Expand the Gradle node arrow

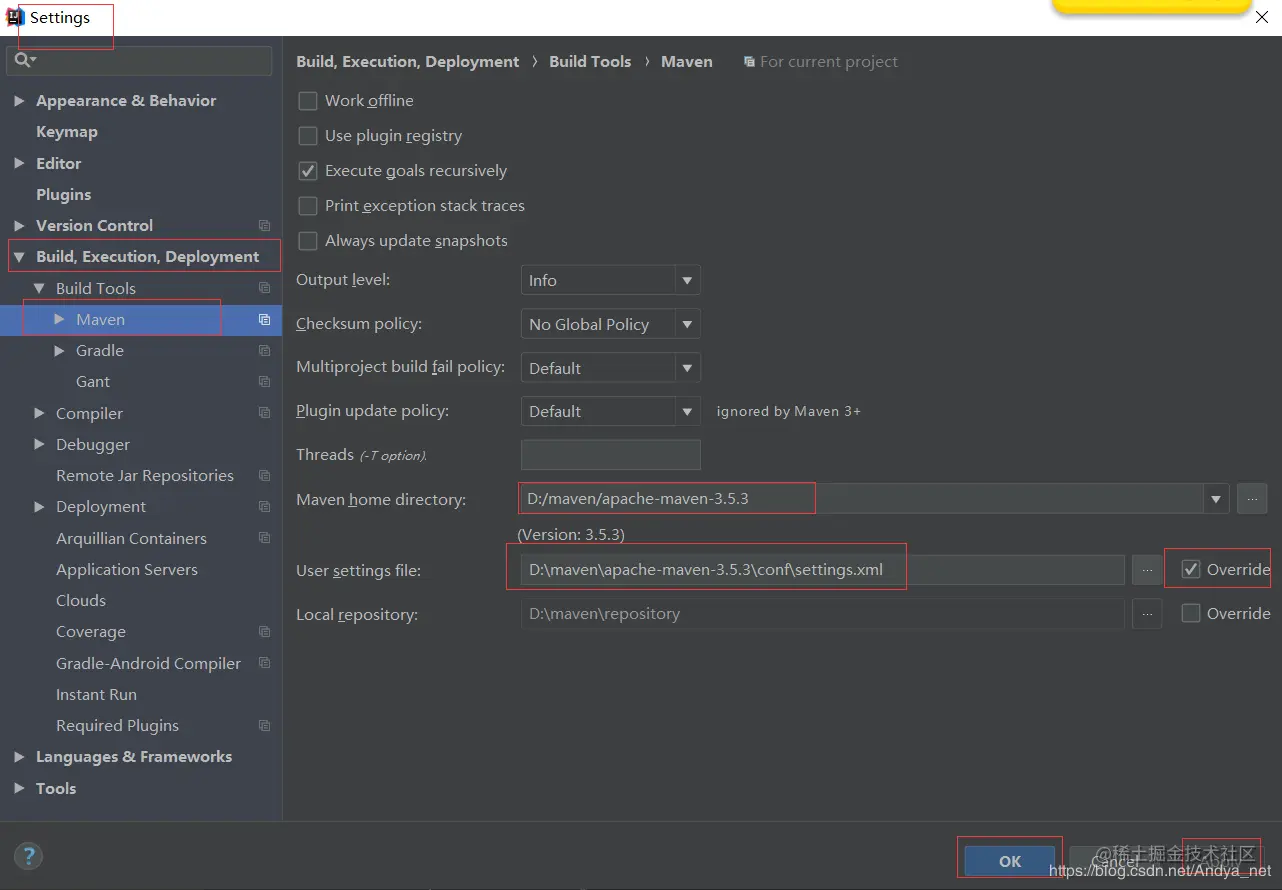coord(59,351)
